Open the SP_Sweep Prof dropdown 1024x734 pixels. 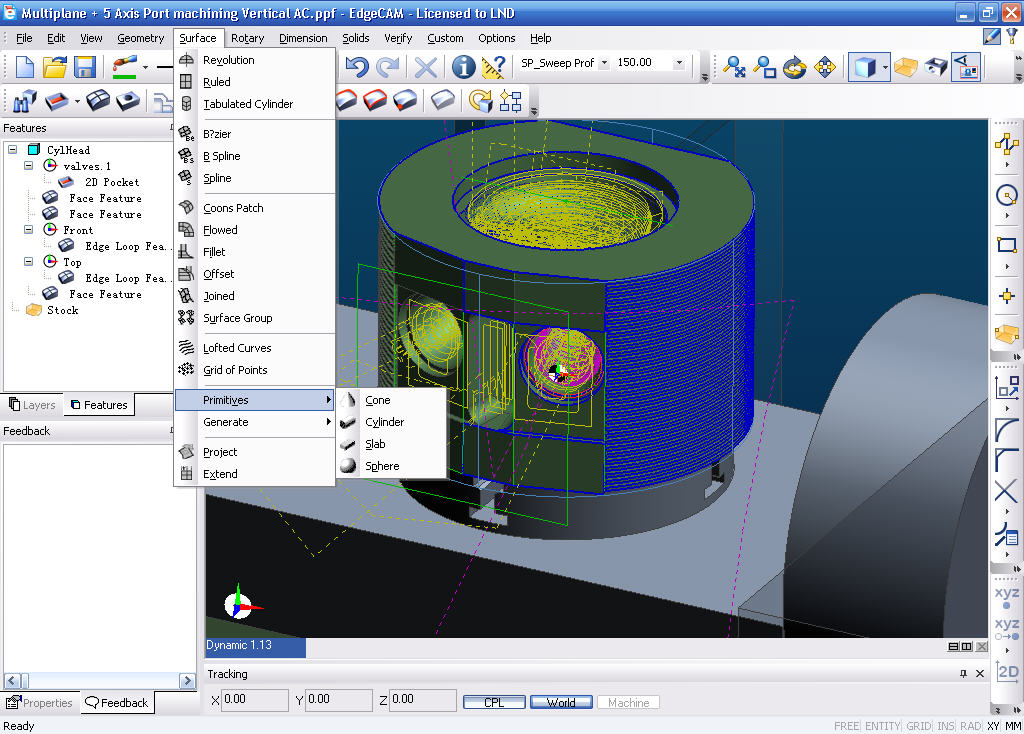pos(604,63)
